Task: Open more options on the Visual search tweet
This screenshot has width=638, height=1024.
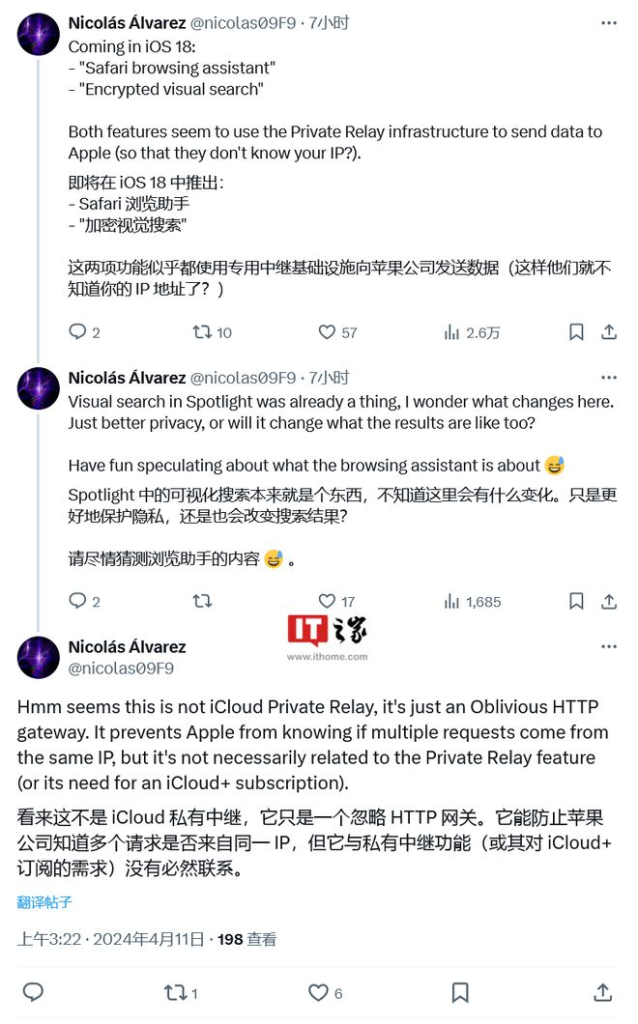Action: point(609,377)
